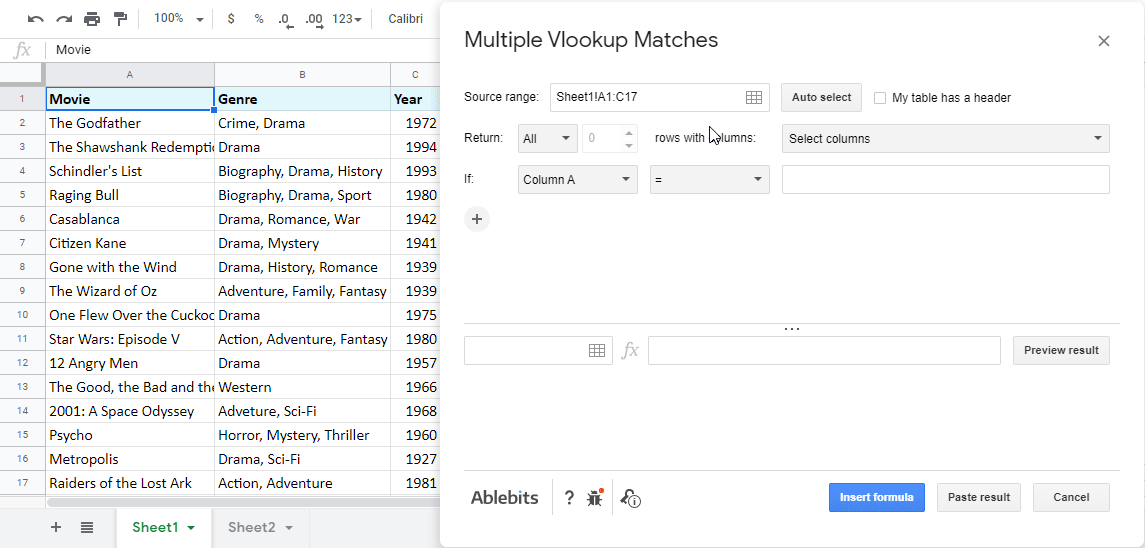Open the range picker in the Source range field
Screen dimensions: 1145x548
[754, 97]
